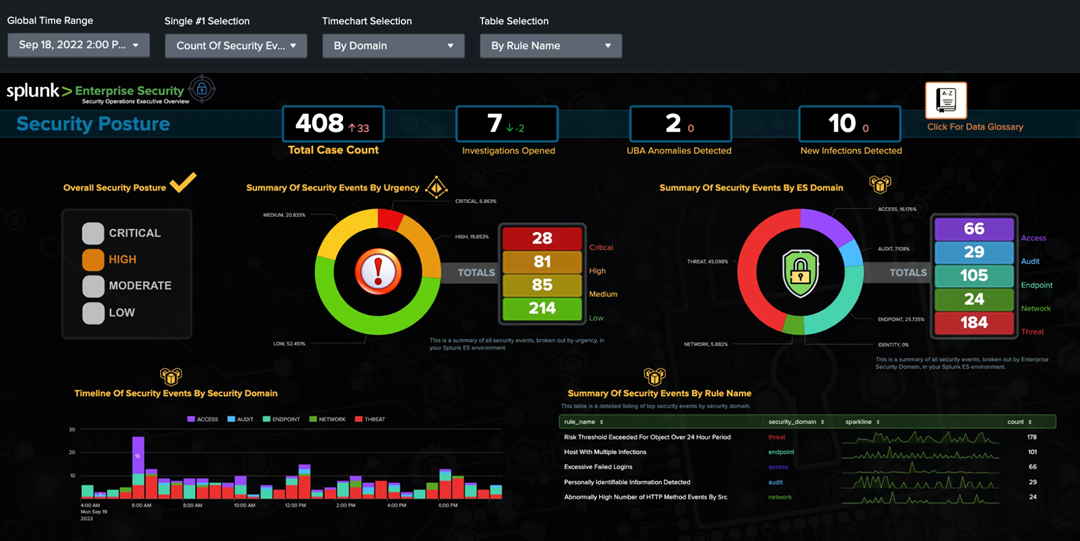Sort table by the count column header

(x=1017, y=422)
